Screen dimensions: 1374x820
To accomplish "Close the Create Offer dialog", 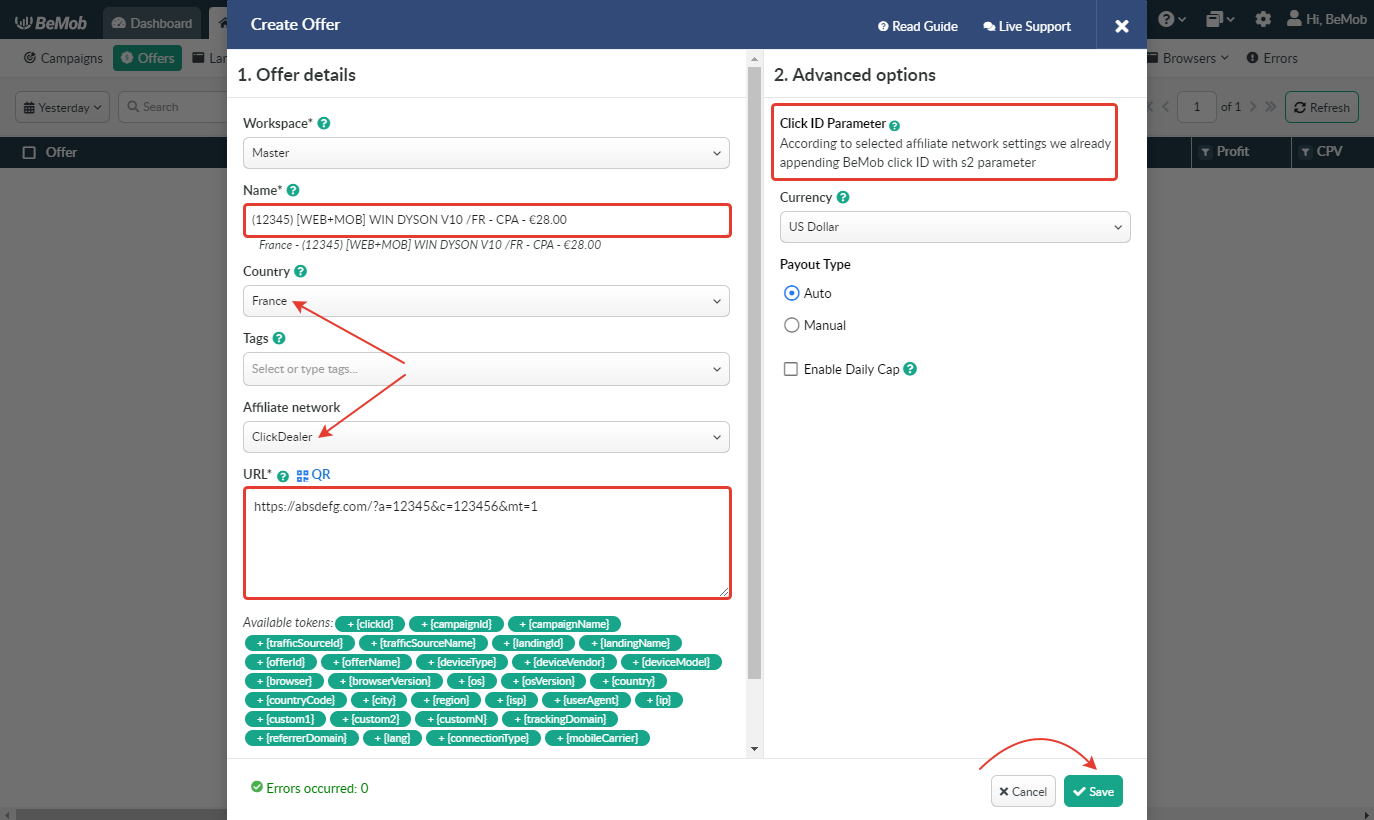I will click(1122, 26).
